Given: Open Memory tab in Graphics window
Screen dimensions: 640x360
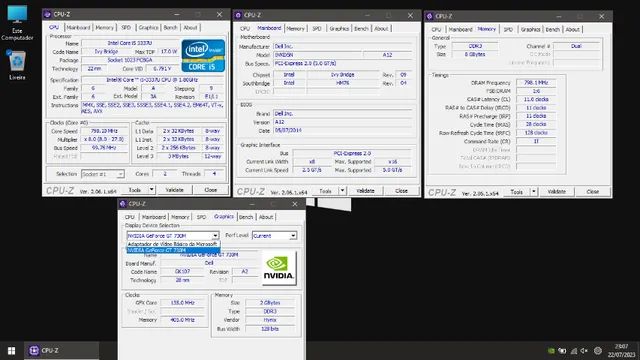Looking at the screenshot, I should coord(180,217).
